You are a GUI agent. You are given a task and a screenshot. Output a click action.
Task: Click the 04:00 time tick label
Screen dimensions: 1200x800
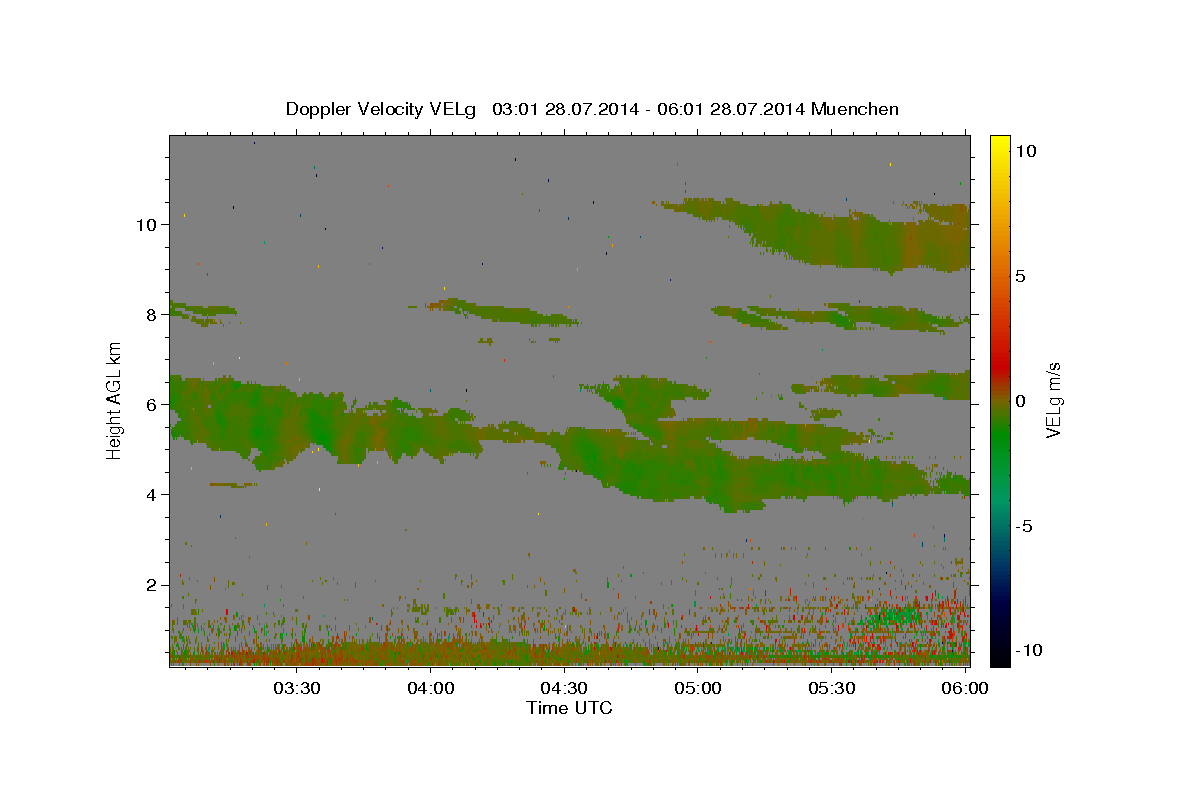click(431, 688)
